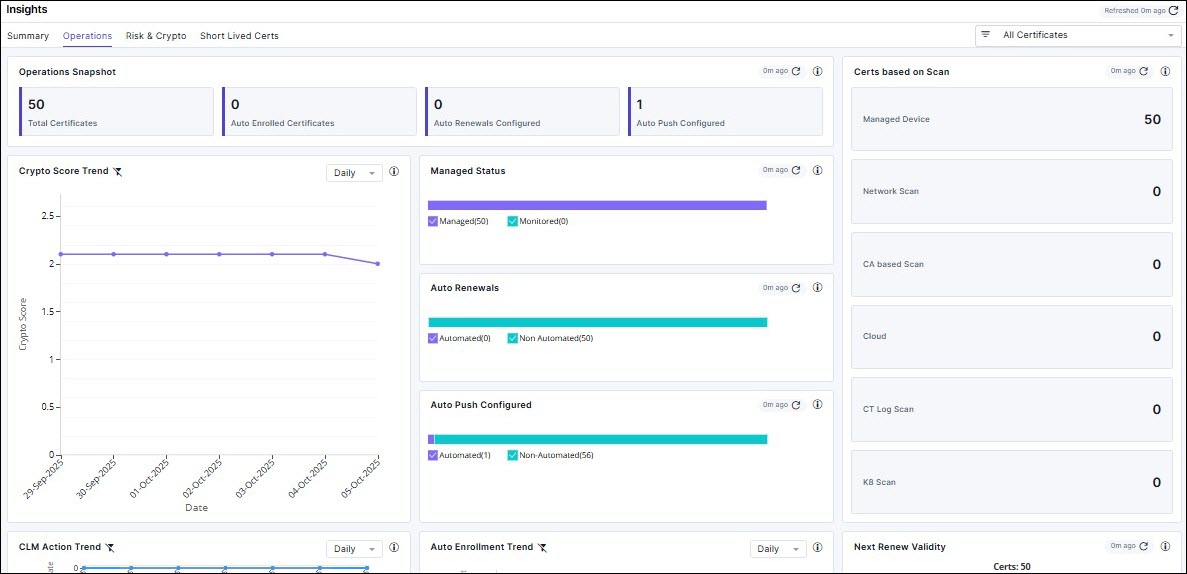The width and height of the screenshot is (1187, 574).
Task: Click the filter icon beside All Certificates
Action: pyautogui.click(x=986, y=34)
